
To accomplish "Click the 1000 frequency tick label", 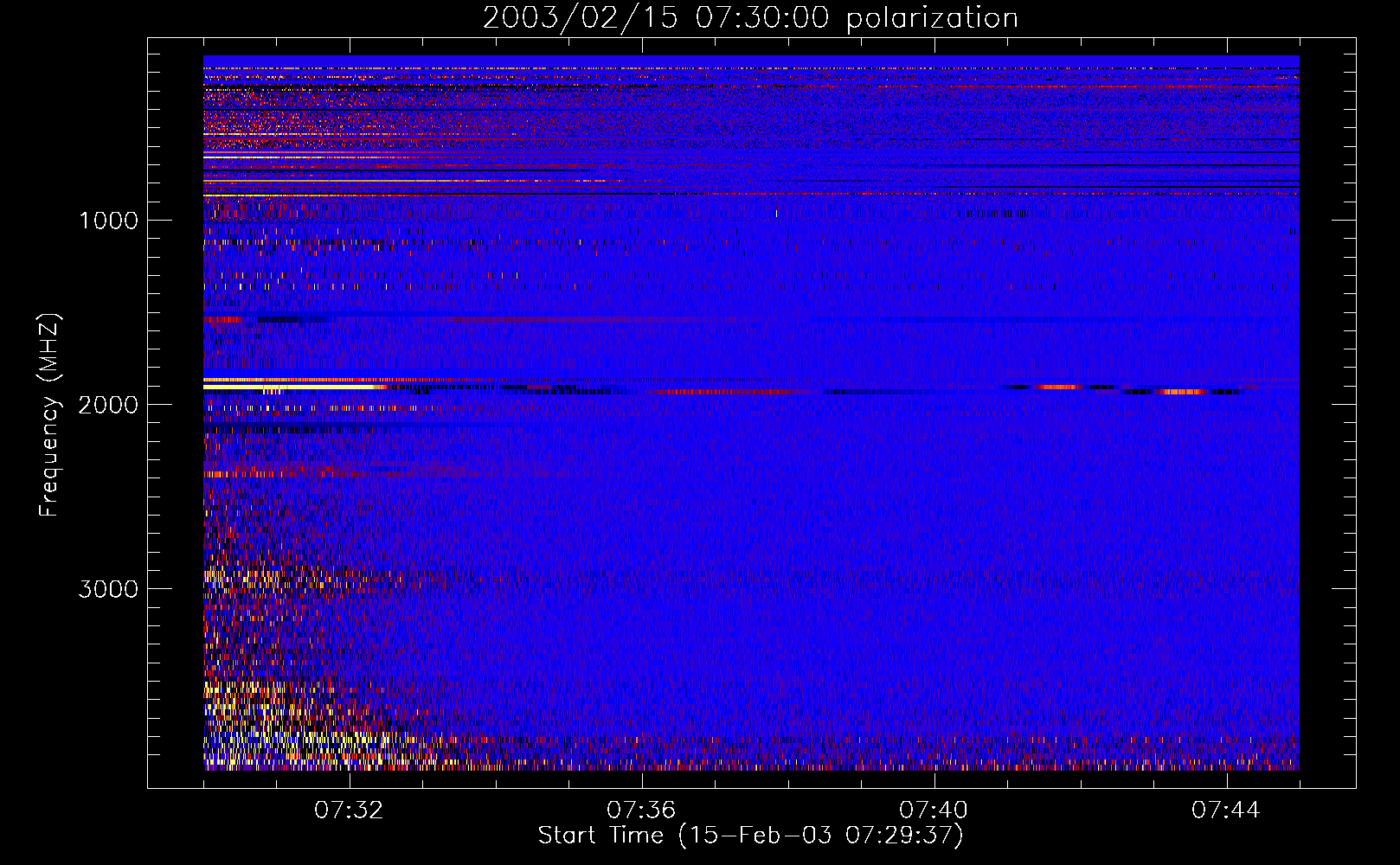I will tap(108, 221).
